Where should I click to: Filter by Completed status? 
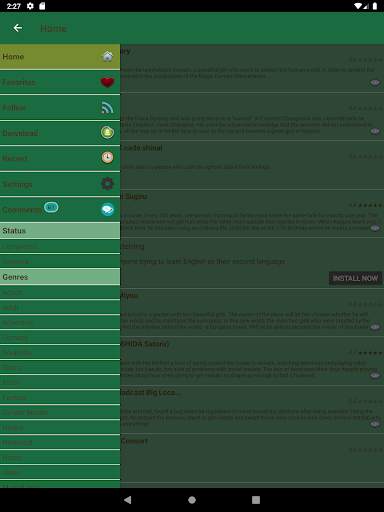[60, 247]
